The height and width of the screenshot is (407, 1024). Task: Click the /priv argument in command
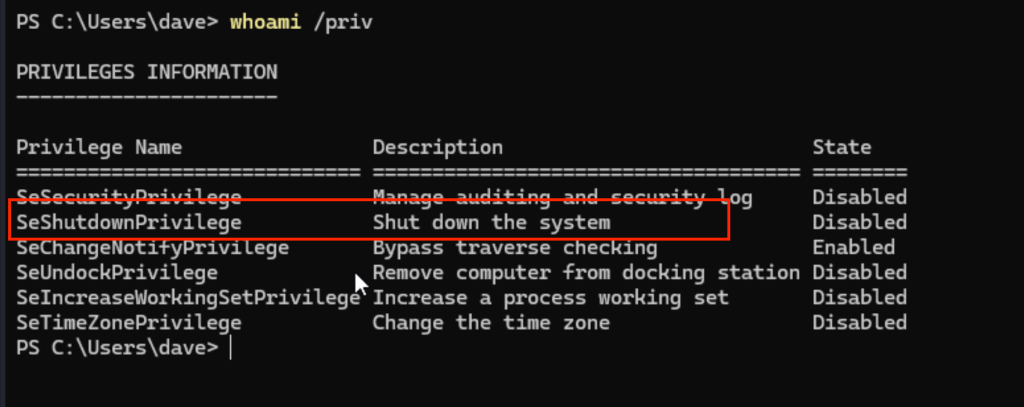(x=343, y=22)
